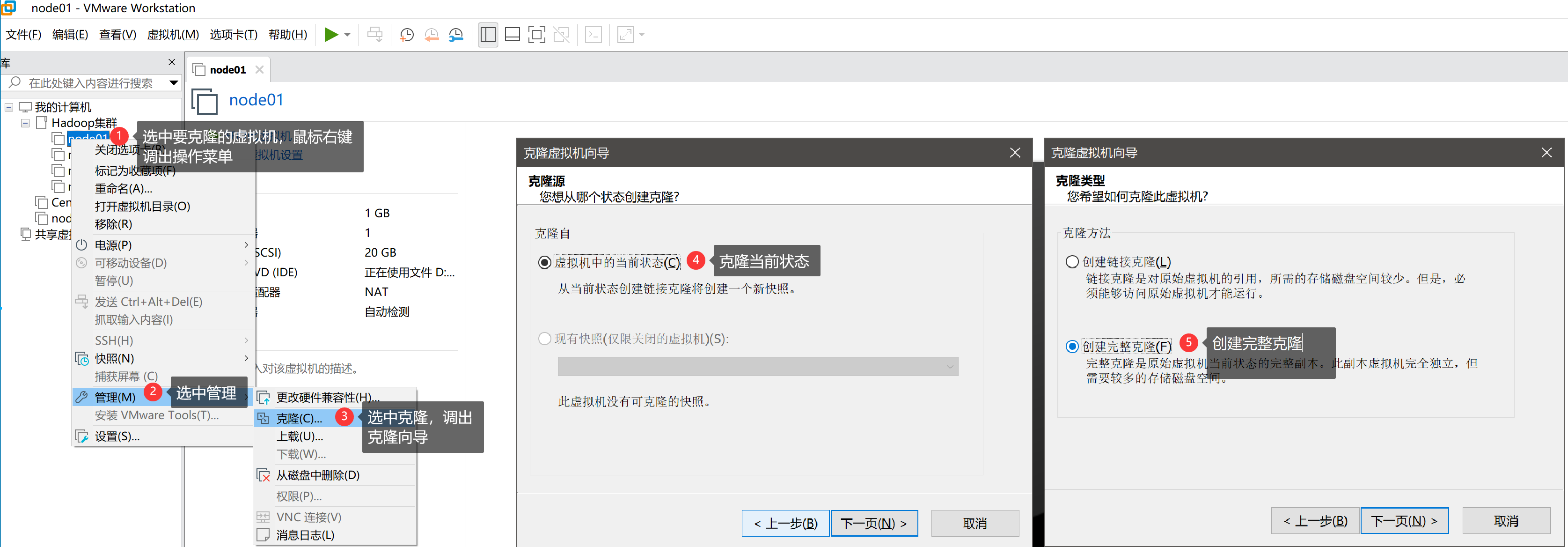Open dropdown arrow next to power button
Image resolution: width=1568 pixels, height=547 pixels.
click(348, 35)
